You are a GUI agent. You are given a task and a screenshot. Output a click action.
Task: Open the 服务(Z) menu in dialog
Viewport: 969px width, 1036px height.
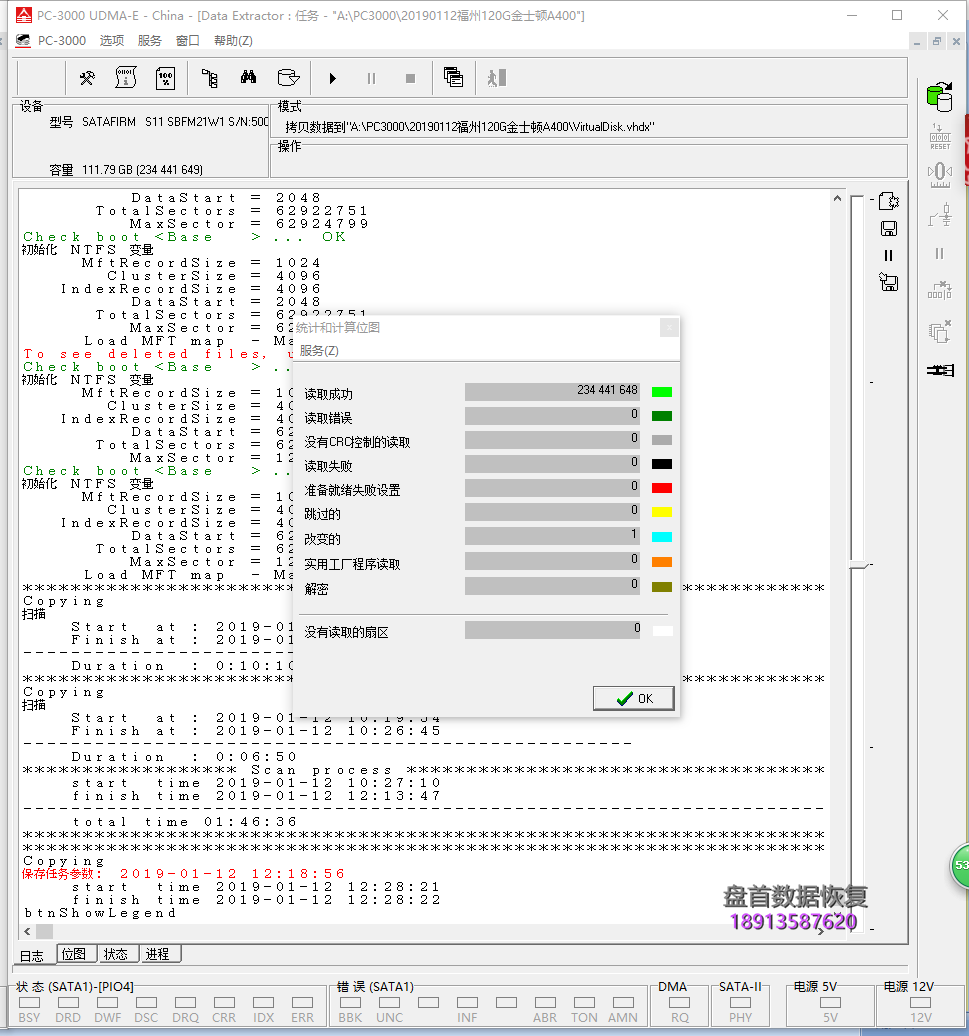(319, 351)
